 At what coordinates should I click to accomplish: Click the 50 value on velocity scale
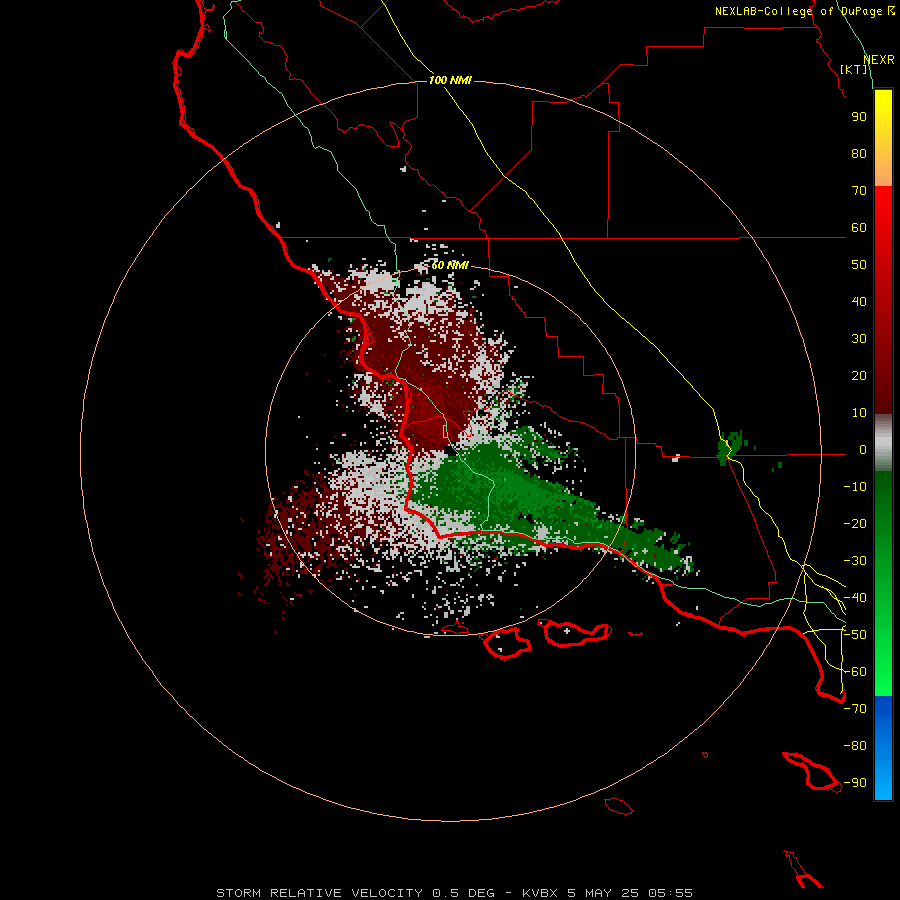(859, 265)
